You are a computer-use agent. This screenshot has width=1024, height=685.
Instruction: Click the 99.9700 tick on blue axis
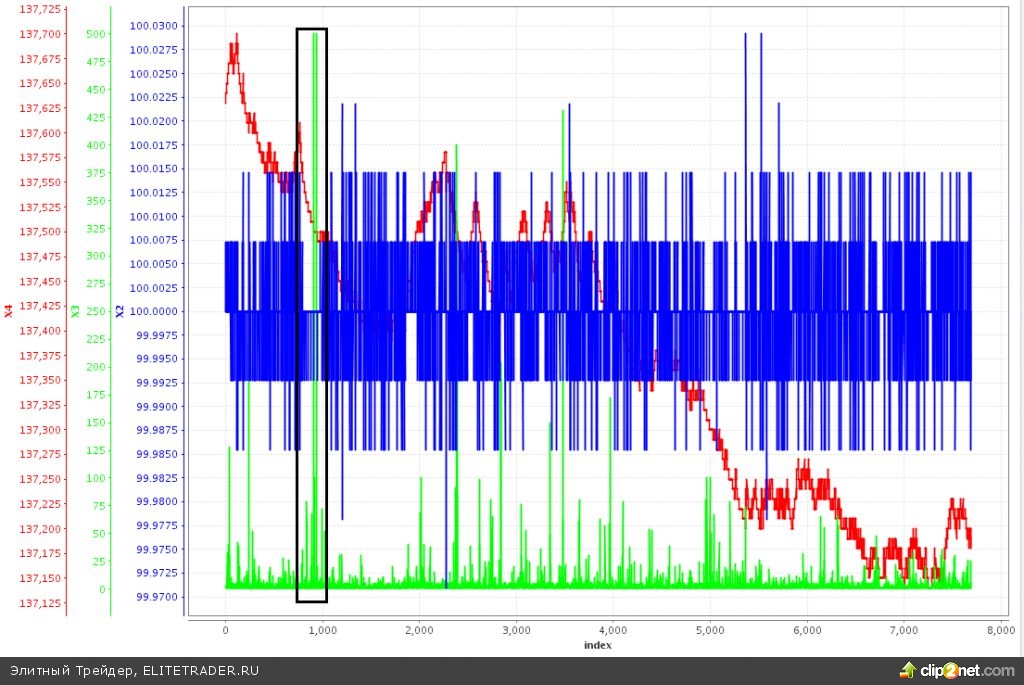(x=156, y=597)
